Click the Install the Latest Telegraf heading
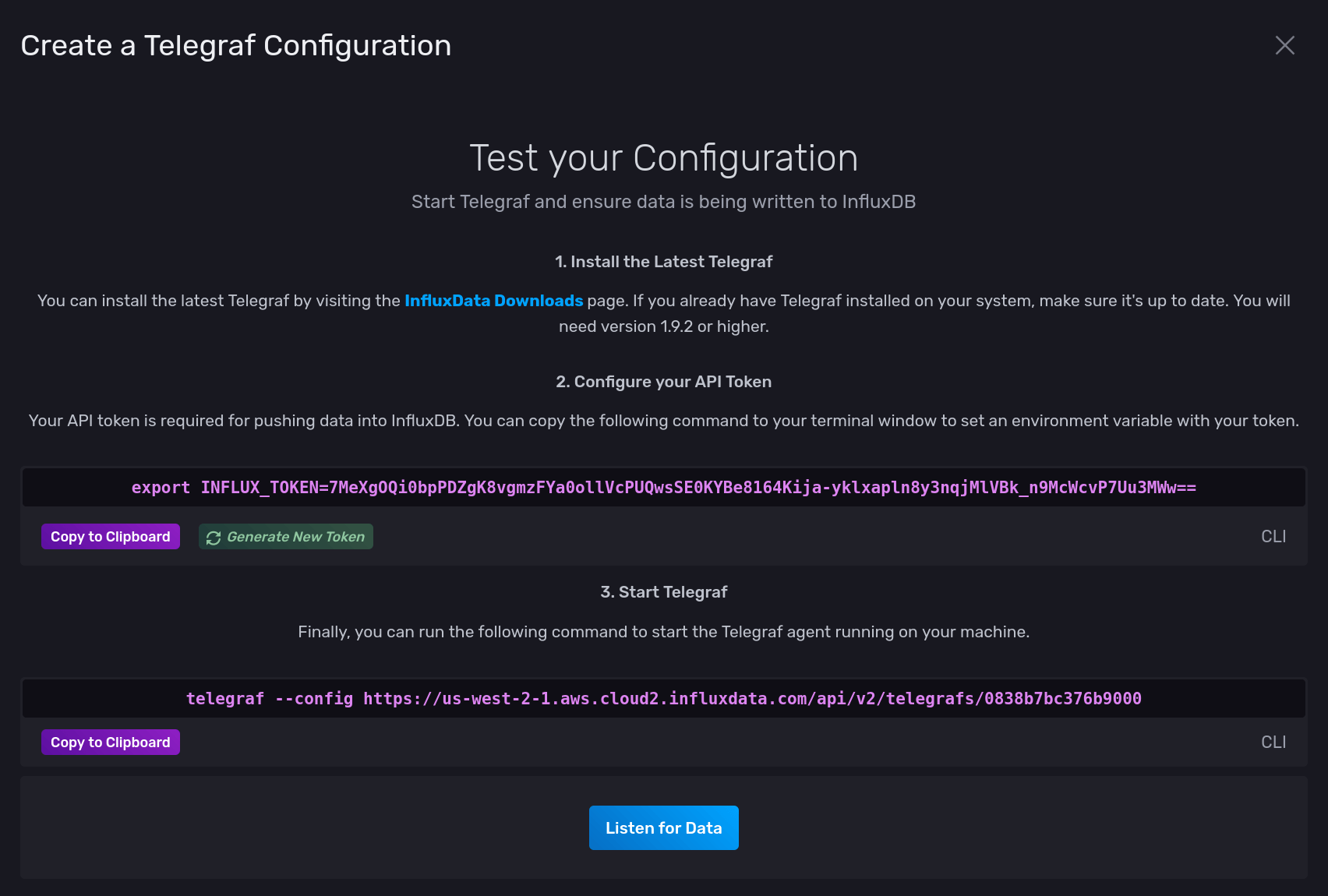The width and height of the screenshot is (1328, 896). [x=663, y=262]
